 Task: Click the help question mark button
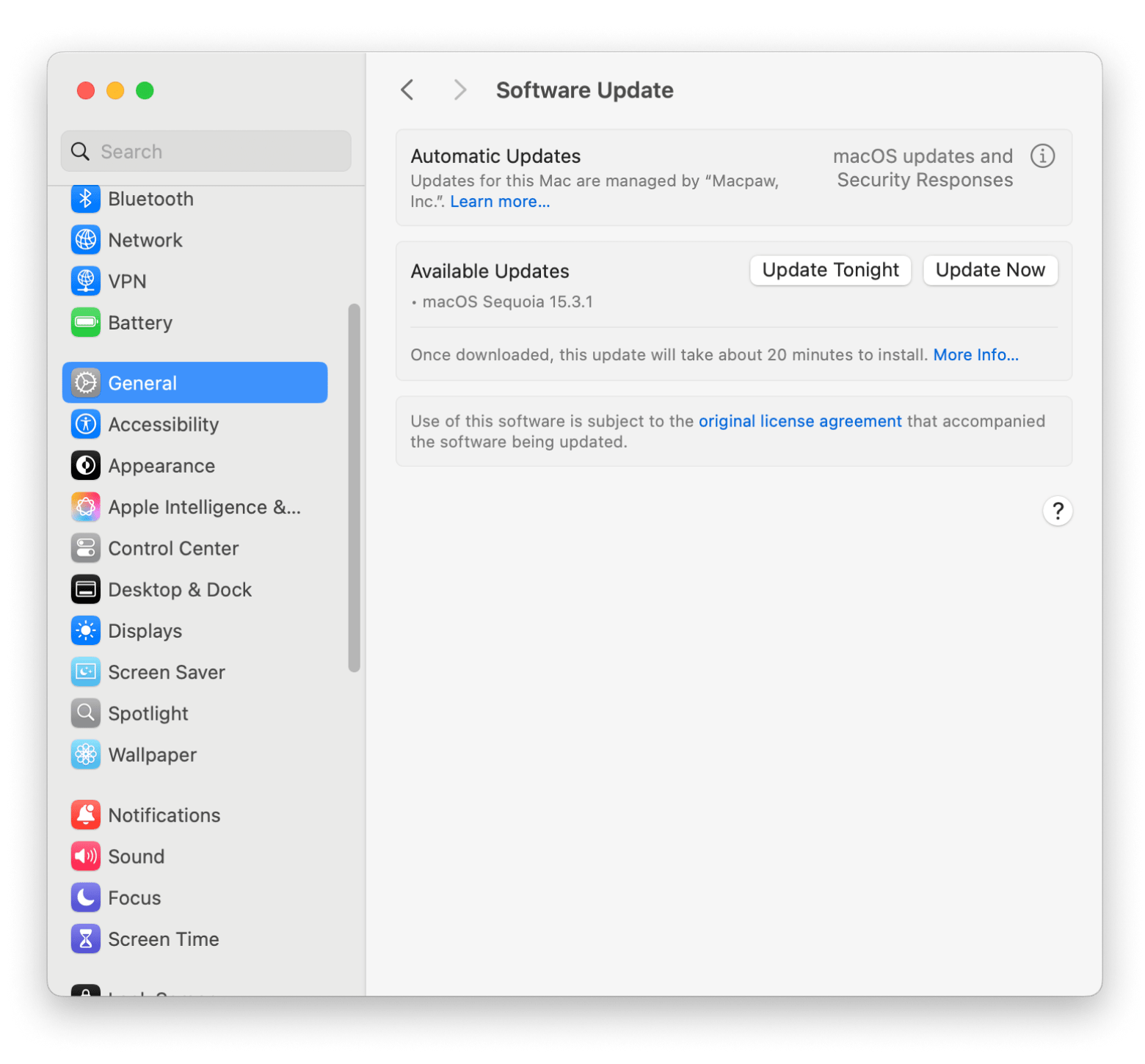click(1057, 510)
